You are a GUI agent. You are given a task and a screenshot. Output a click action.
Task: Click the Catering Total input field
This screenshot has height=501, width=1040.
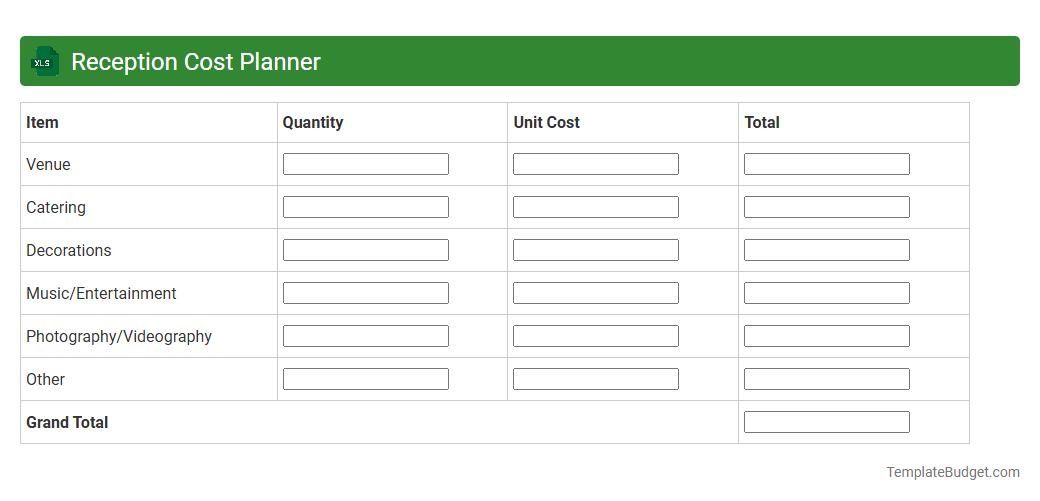pyautogui.click(x=826, y=207)
